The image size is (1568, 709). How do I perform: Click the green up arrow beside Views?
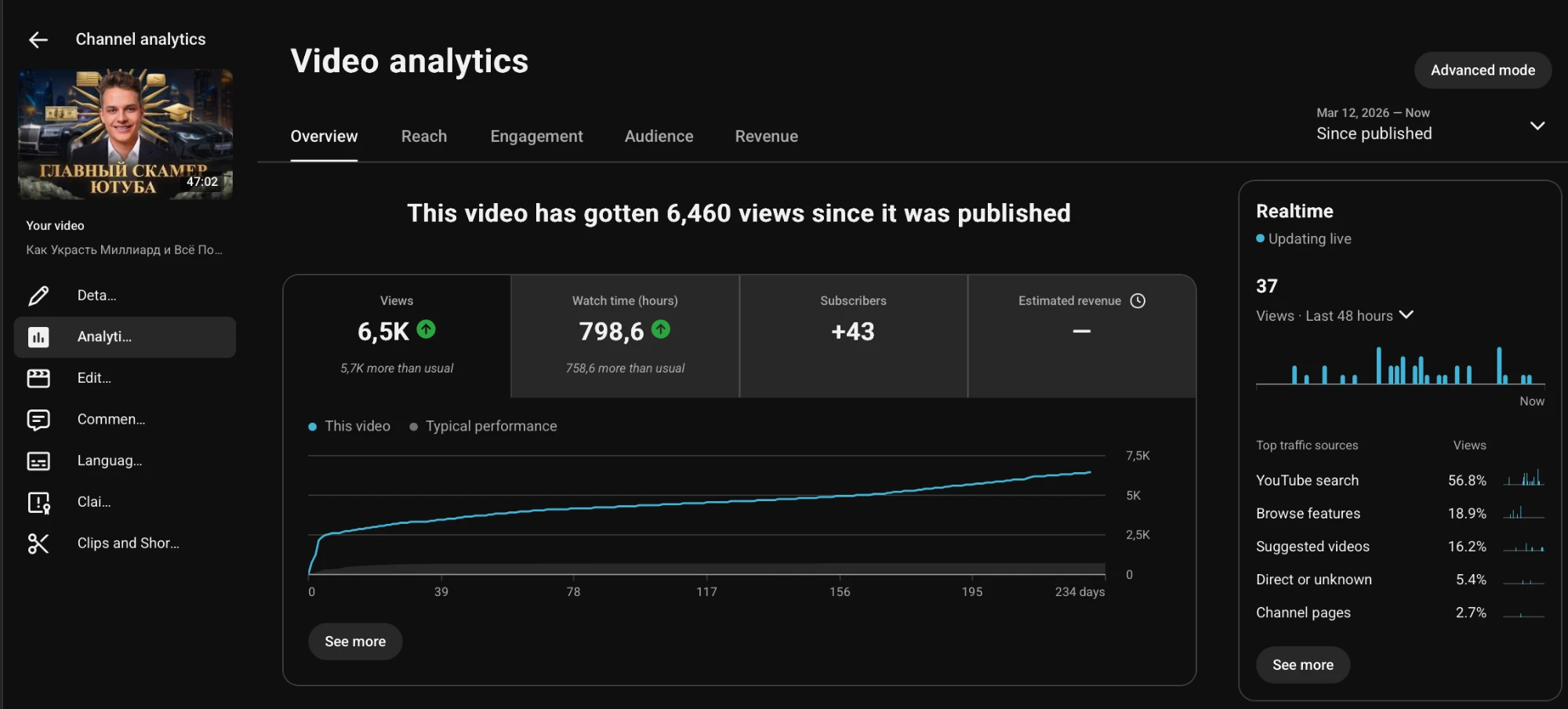click(x=426, y=329)
